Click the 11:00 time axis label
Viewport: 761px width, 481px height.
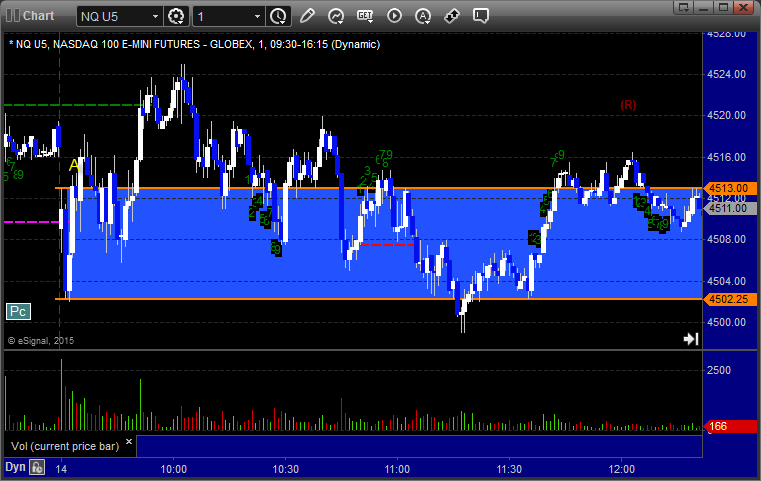tap(397, 469)
